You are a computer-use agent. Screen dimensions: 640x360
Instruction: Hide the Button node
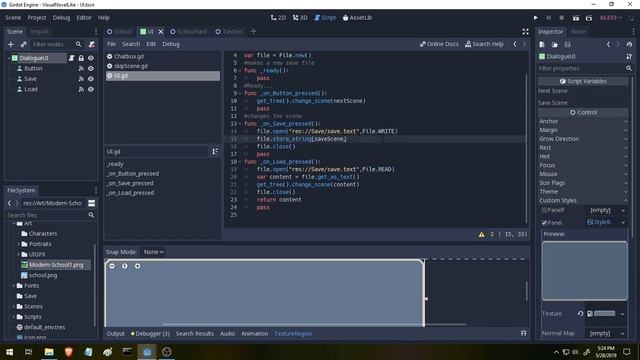pyautogui.click(x=91, y=69)
